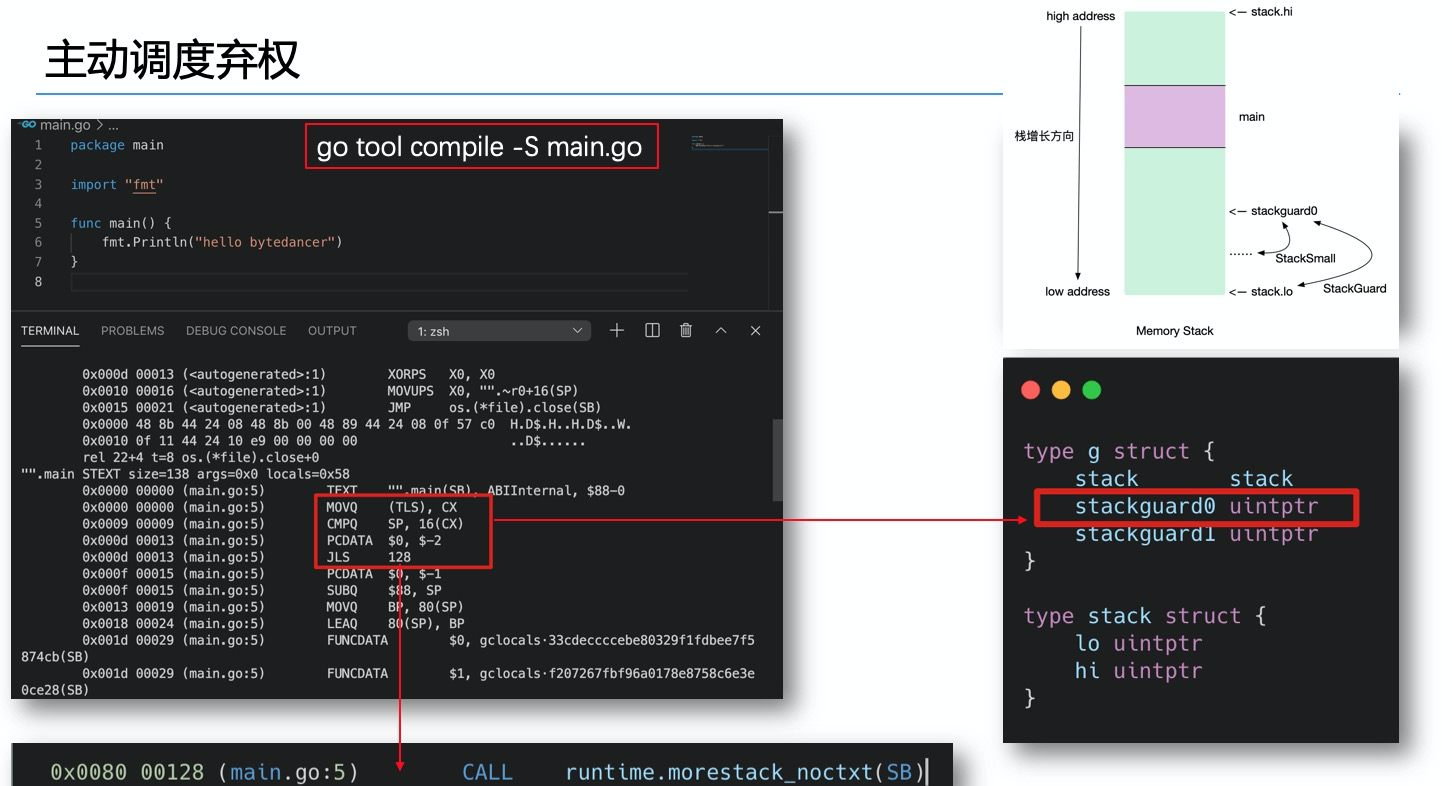1452x786 pixels.
Task: Click the fmt.Println("hello bytedancer") line
Action: pos(222,242)
